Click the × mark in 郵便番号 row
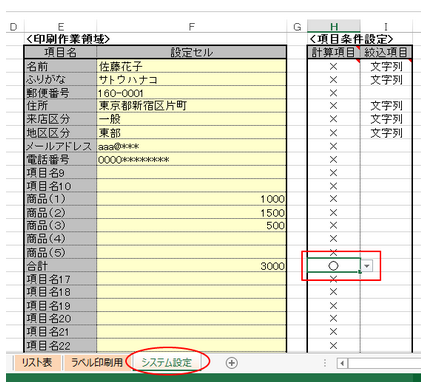 (333, 93)
